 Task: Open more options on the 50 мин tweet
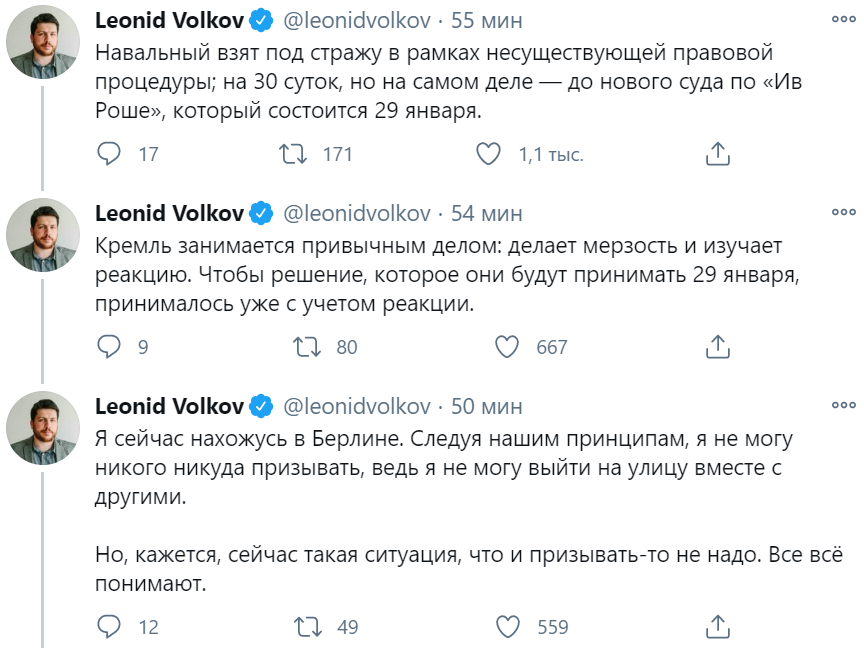(x=843, y=406)
